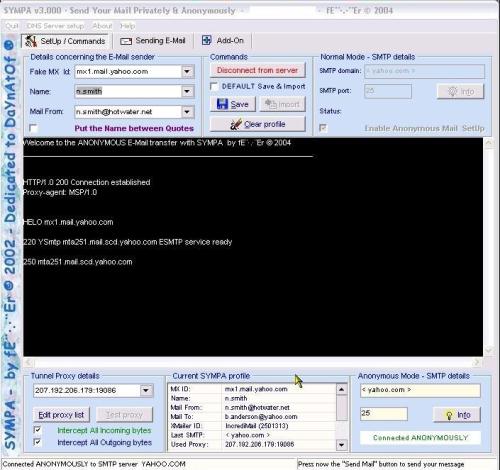Expand the Fake MX Id dropdown

coord(187,71)
